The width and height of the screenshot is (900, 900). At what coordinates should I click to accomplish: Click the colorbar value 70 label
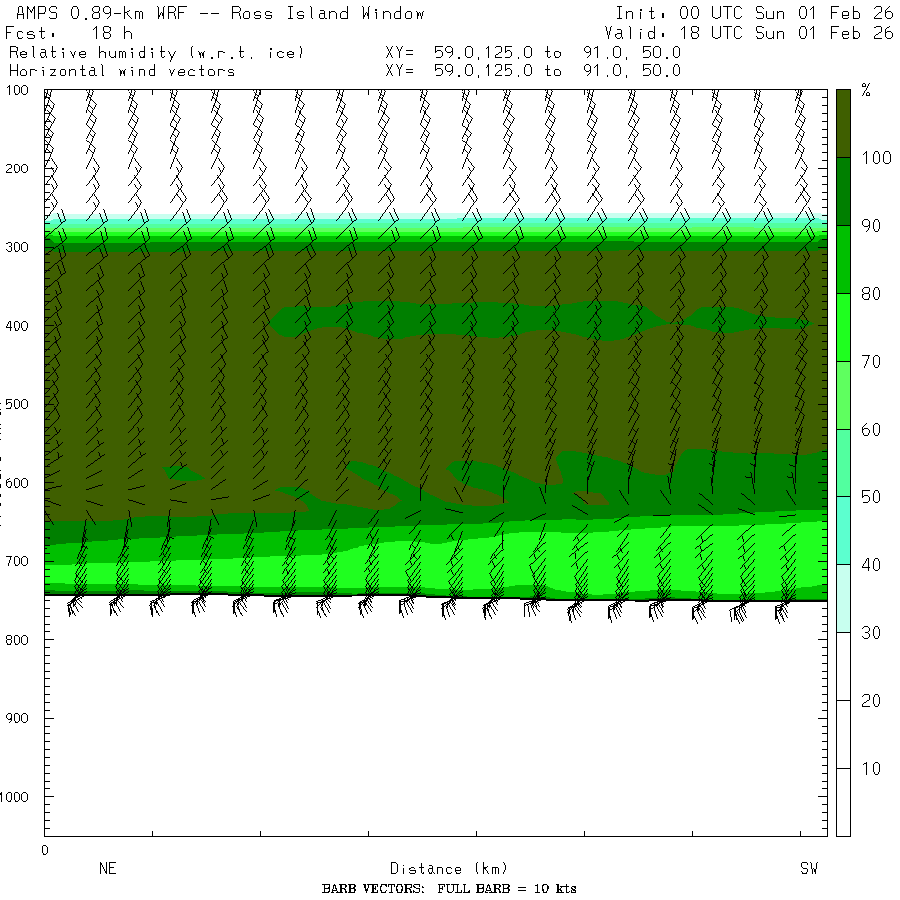(871, 362)
